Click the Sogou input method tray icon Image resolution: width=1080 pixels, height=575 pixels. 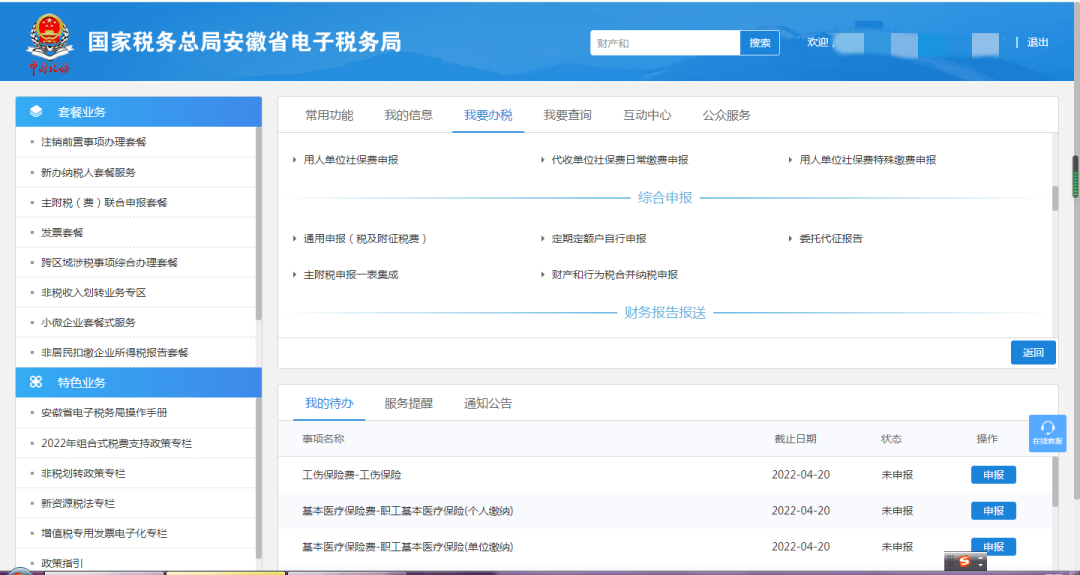point(964,562)
